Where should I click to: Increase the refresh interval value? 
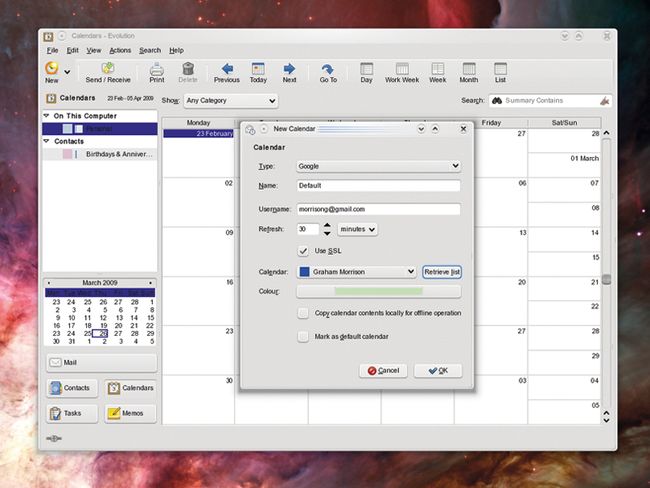327,225
